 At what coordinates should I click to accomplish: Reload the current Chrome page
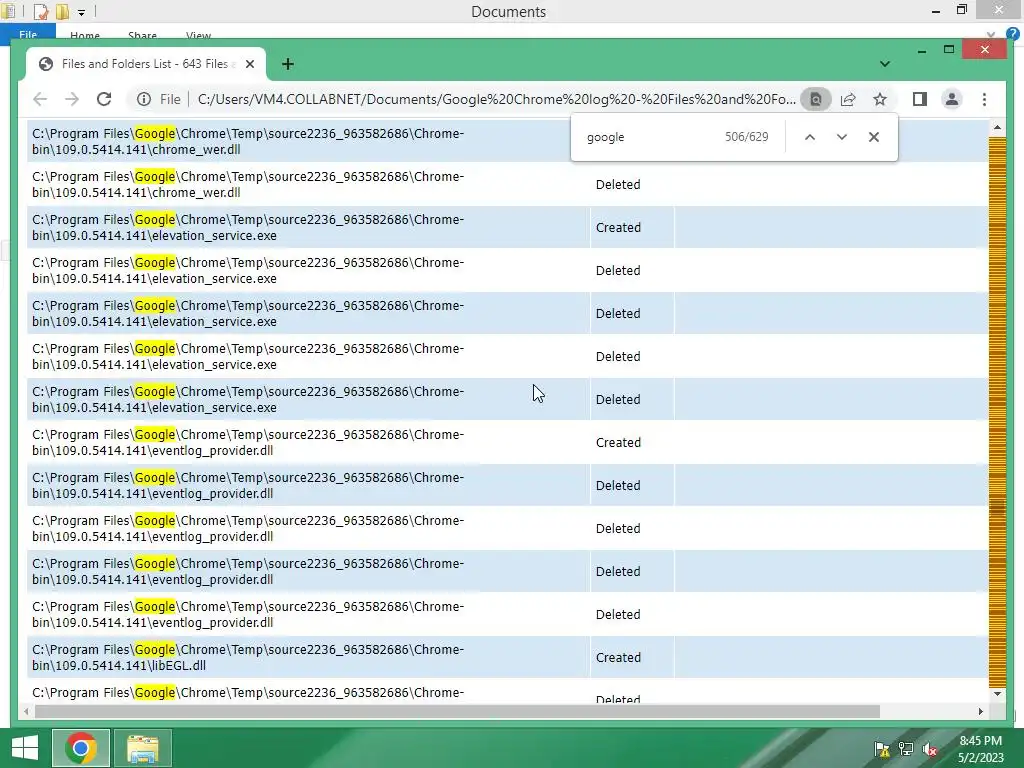click(104, 99)
